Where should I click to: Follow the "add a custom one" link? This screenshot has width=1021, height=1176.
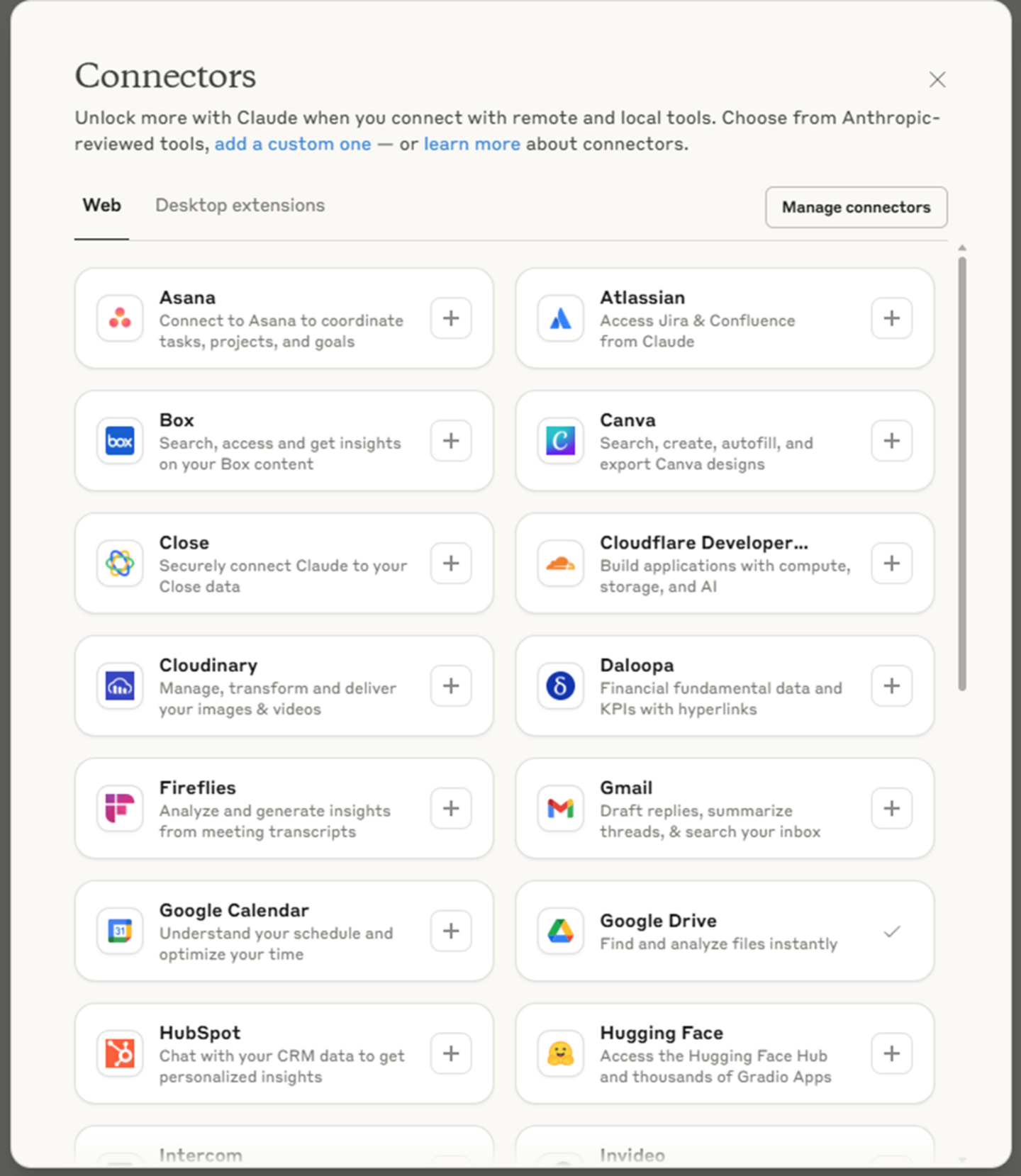pyautogui.click(x=292, y=144)
